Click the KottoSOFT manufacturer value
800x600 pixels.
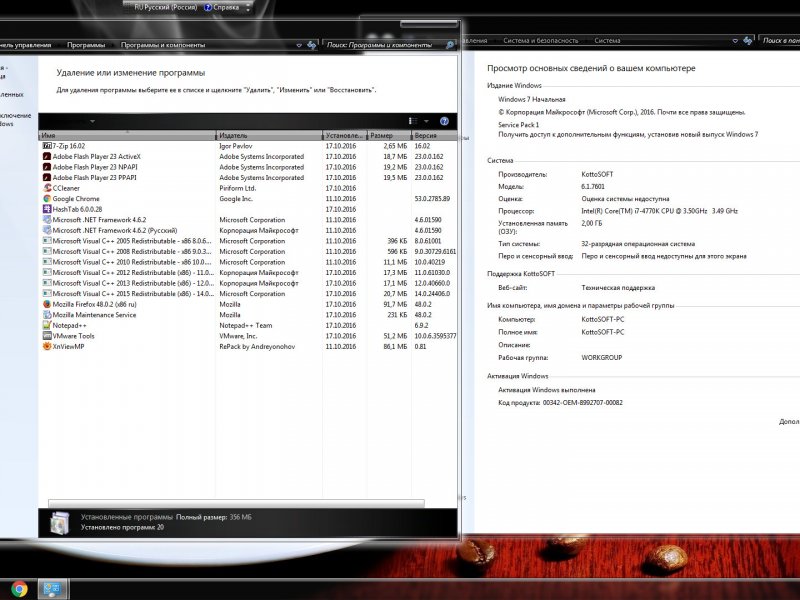click(597, 174)
